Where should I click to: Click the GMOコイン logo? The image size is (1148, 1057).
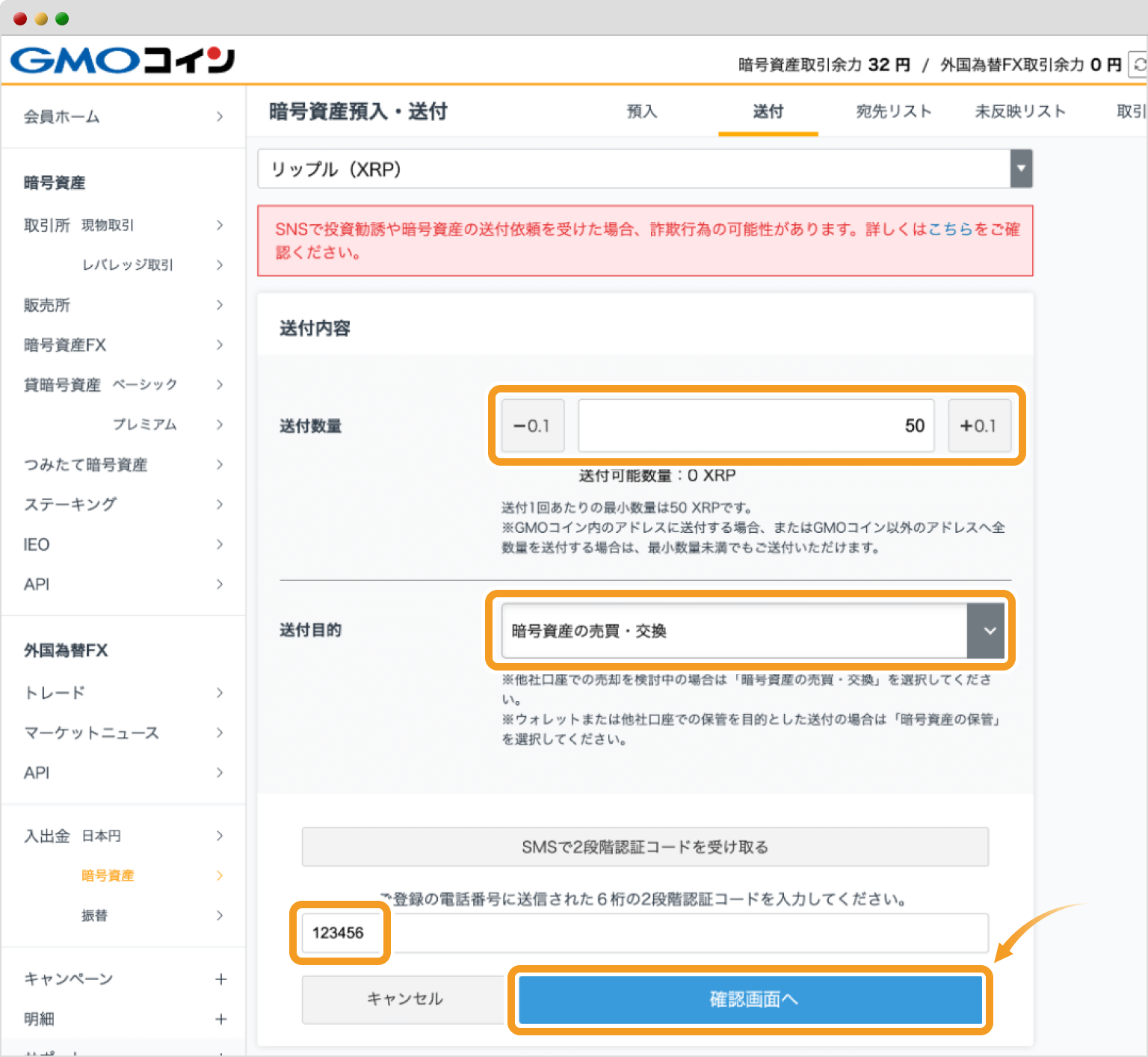pos(123,60)
